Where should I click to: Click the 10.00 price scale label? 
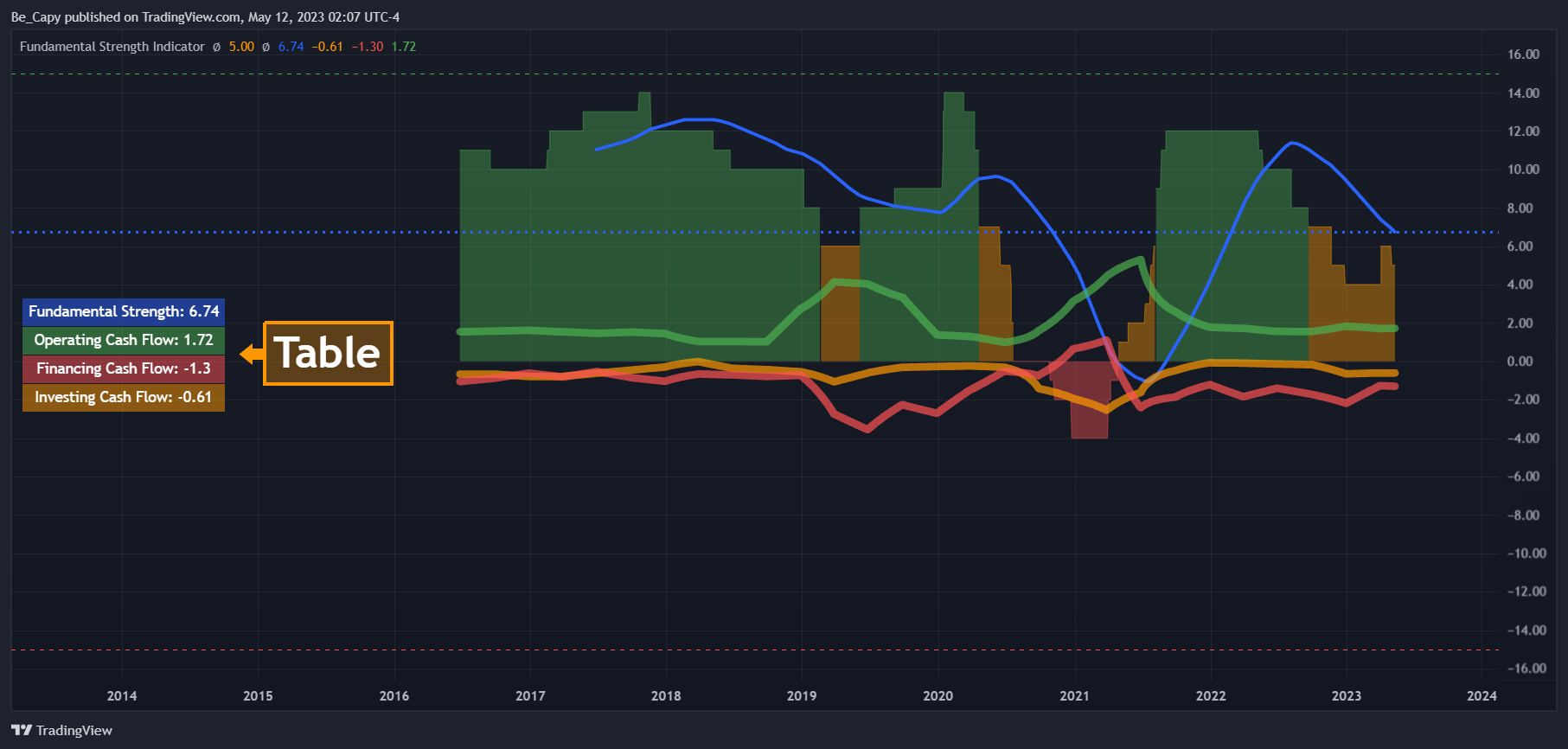[x=1523, y=170]
